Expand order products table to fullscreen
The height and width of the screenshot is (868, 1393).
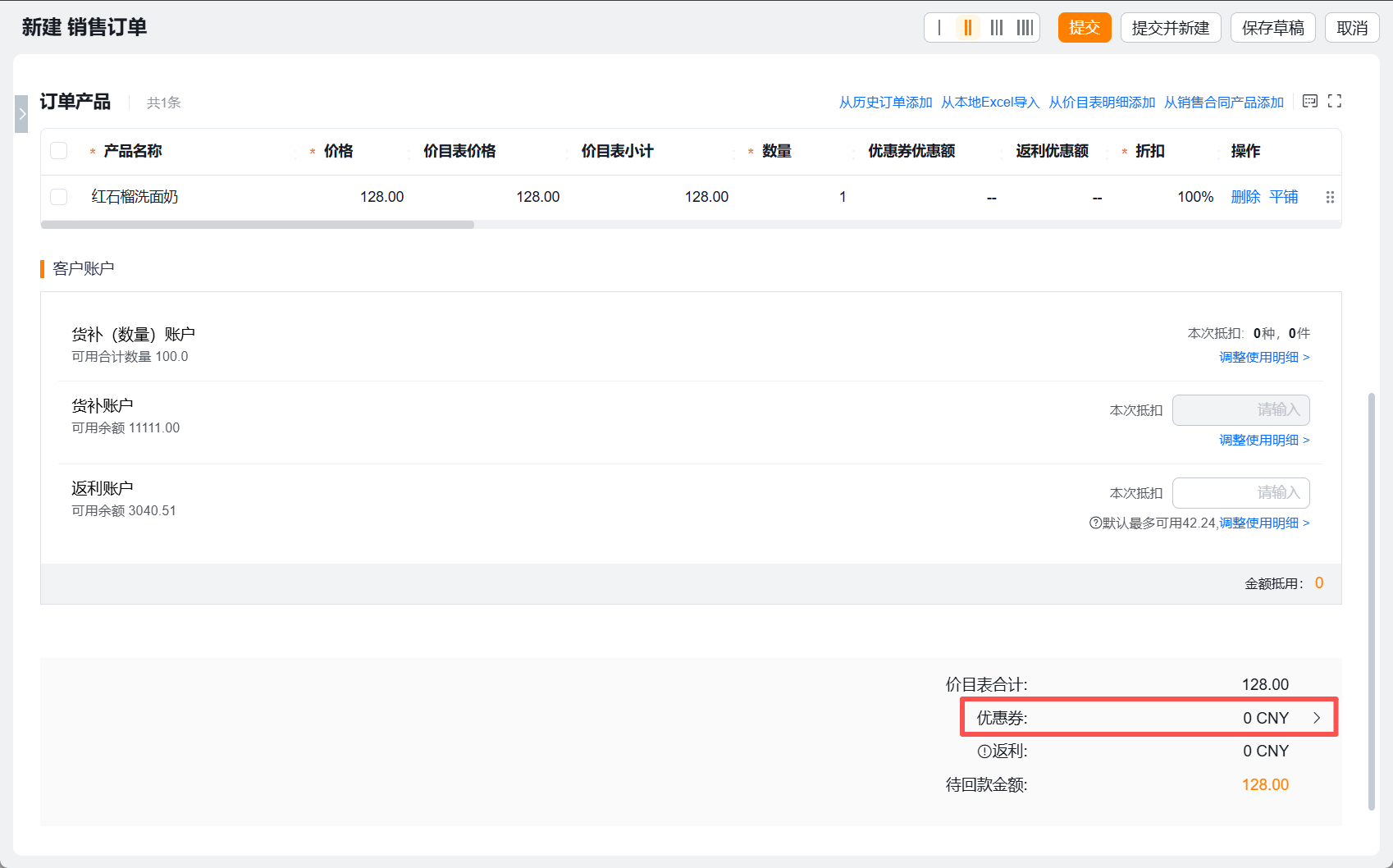tap(1335, 101)
